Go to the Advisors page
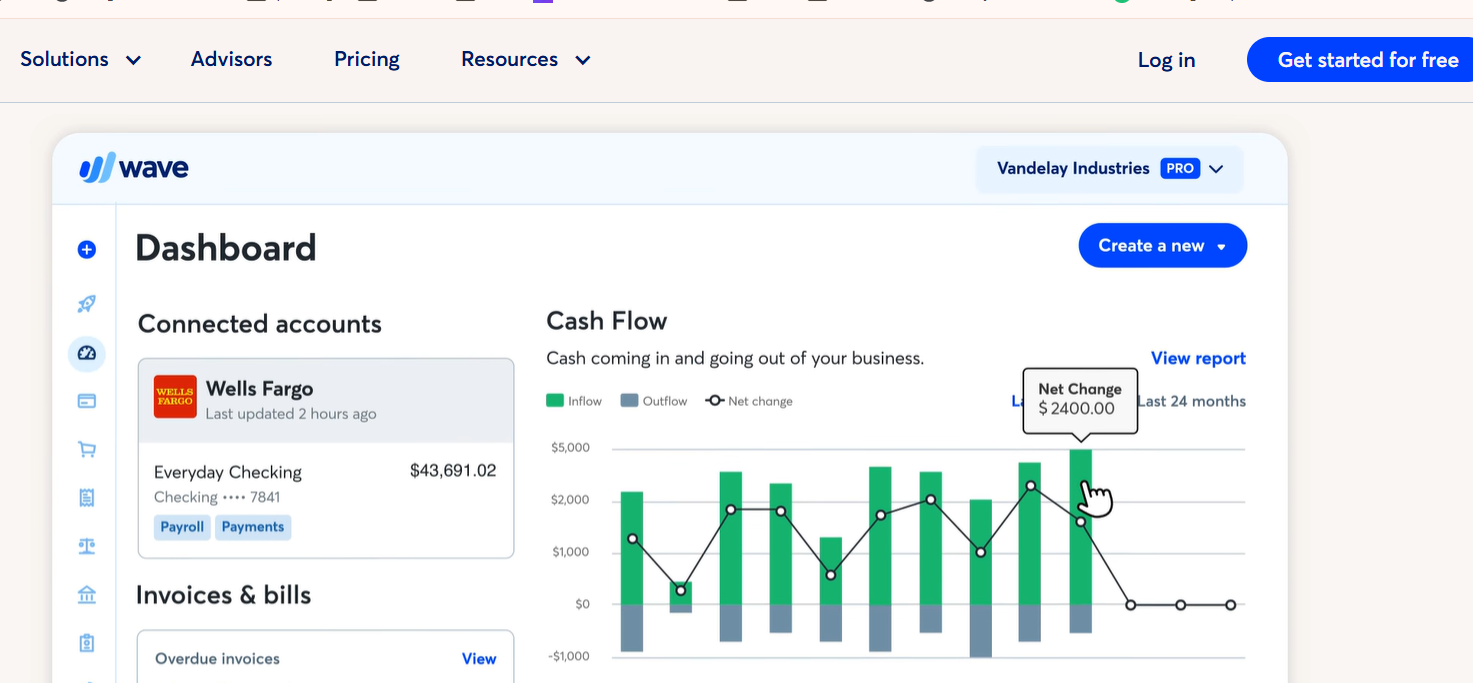This screenshot has height=683, width=1473. click(x=231, y=59)
